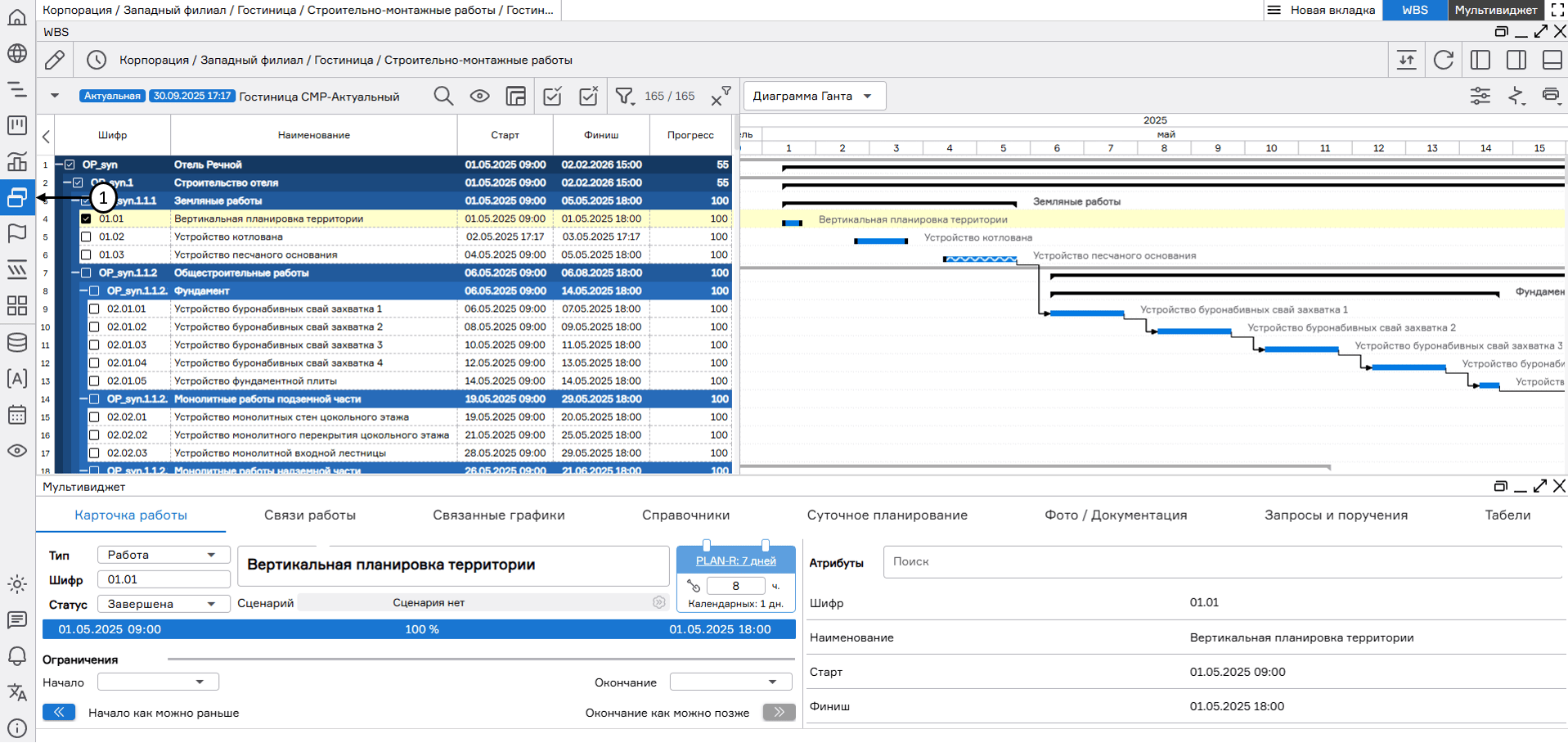Click the search magnifier icon in toolbar

tap(443, 97)
